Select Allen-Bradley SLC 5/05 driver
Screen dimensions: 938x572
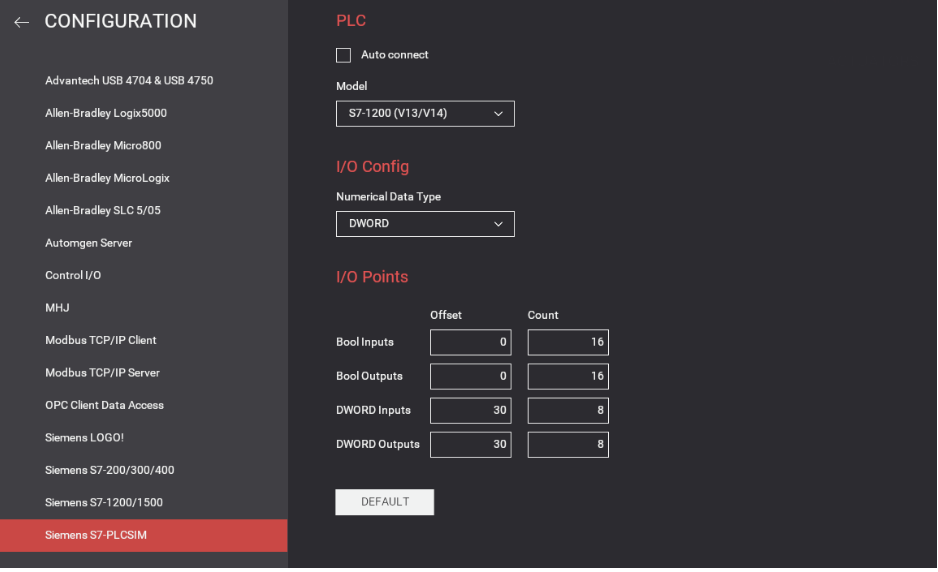(144, 210)
